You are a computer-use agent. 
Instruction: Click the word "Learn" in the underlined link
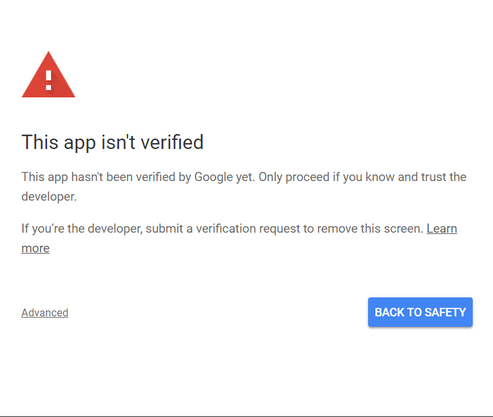click(442, 229)
